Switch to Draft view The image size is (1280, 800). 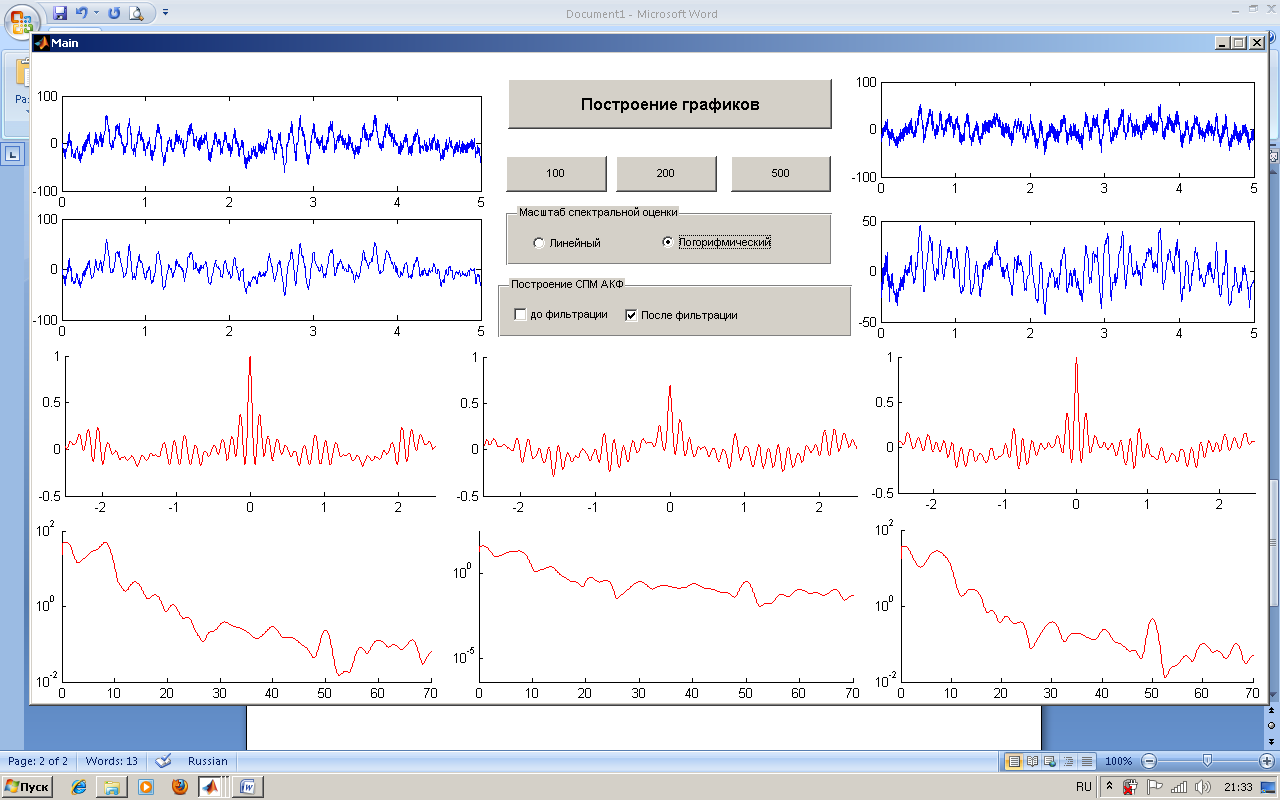pyautogui.click(x=1087, y=761)
